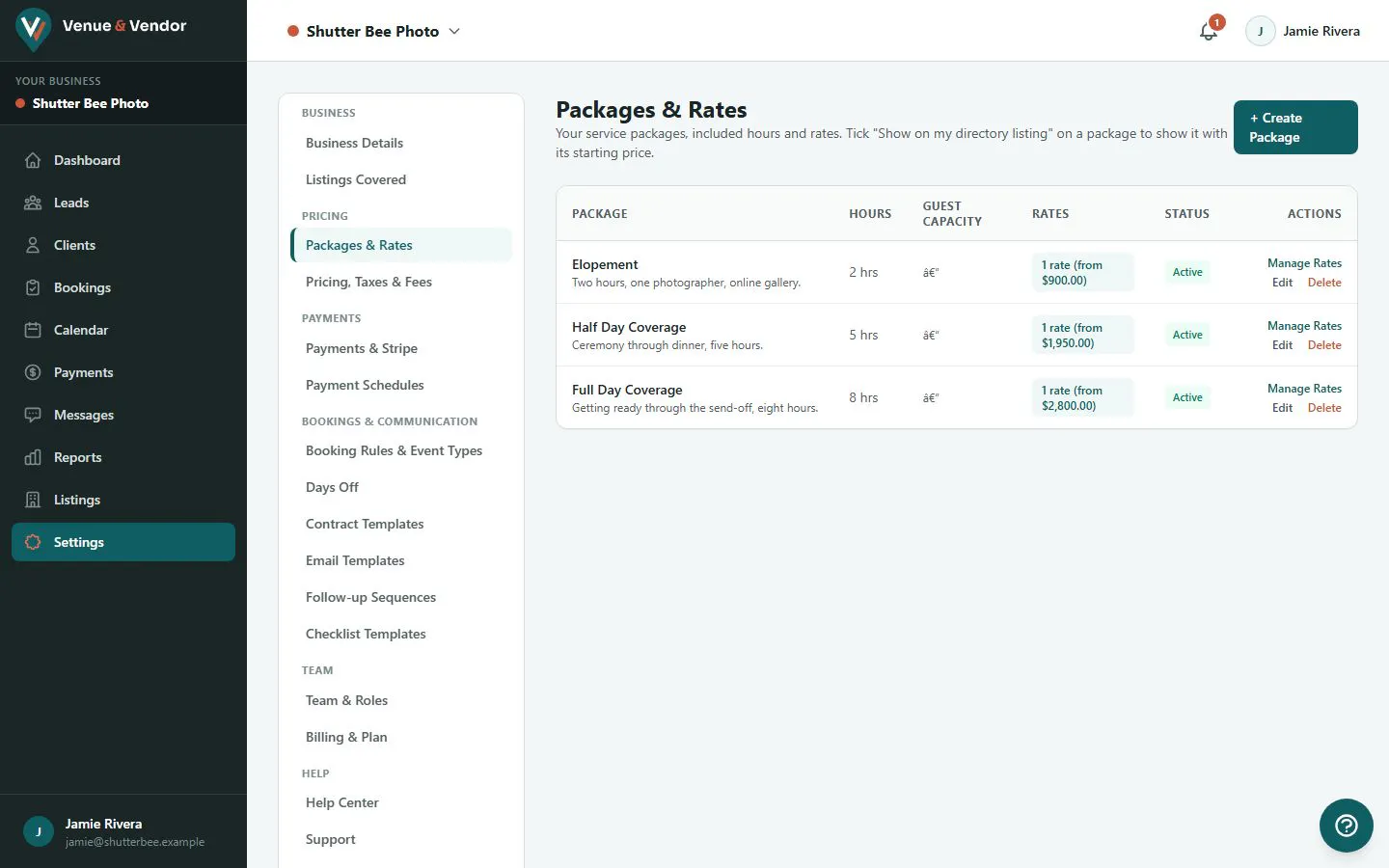Click Manage Rates for Full Day Coverage
Screen dimensions: 1389x868
[1304, 389]
